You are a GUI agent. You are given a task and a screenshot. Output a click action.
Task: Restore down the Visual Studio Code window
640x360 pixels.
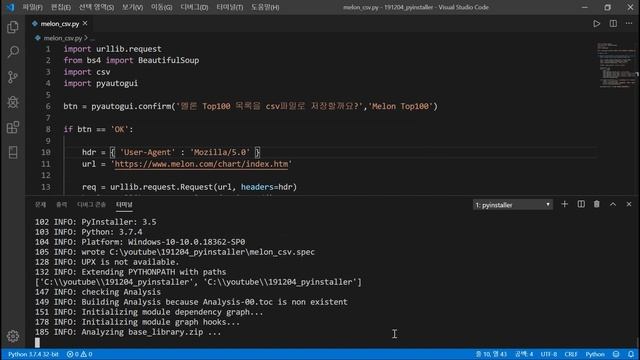coord(607,7)
